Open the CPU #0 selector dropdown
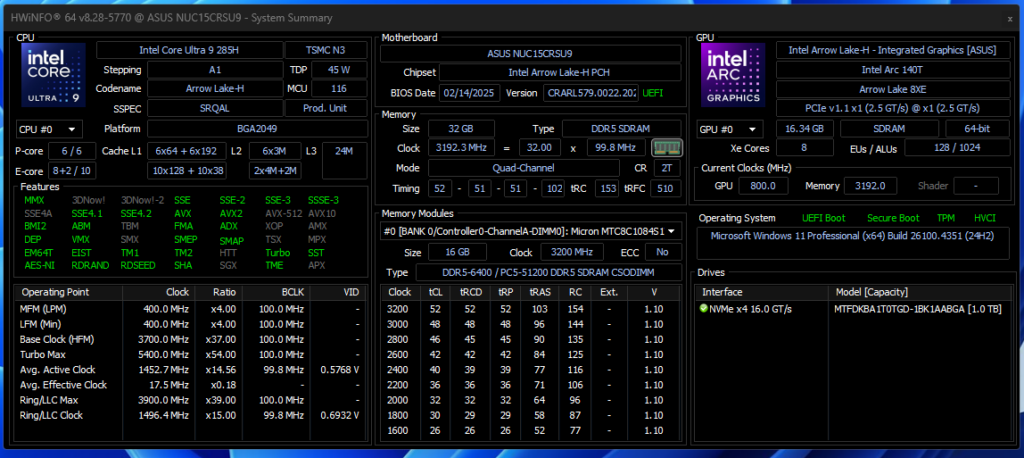 (x=50, y=129)
